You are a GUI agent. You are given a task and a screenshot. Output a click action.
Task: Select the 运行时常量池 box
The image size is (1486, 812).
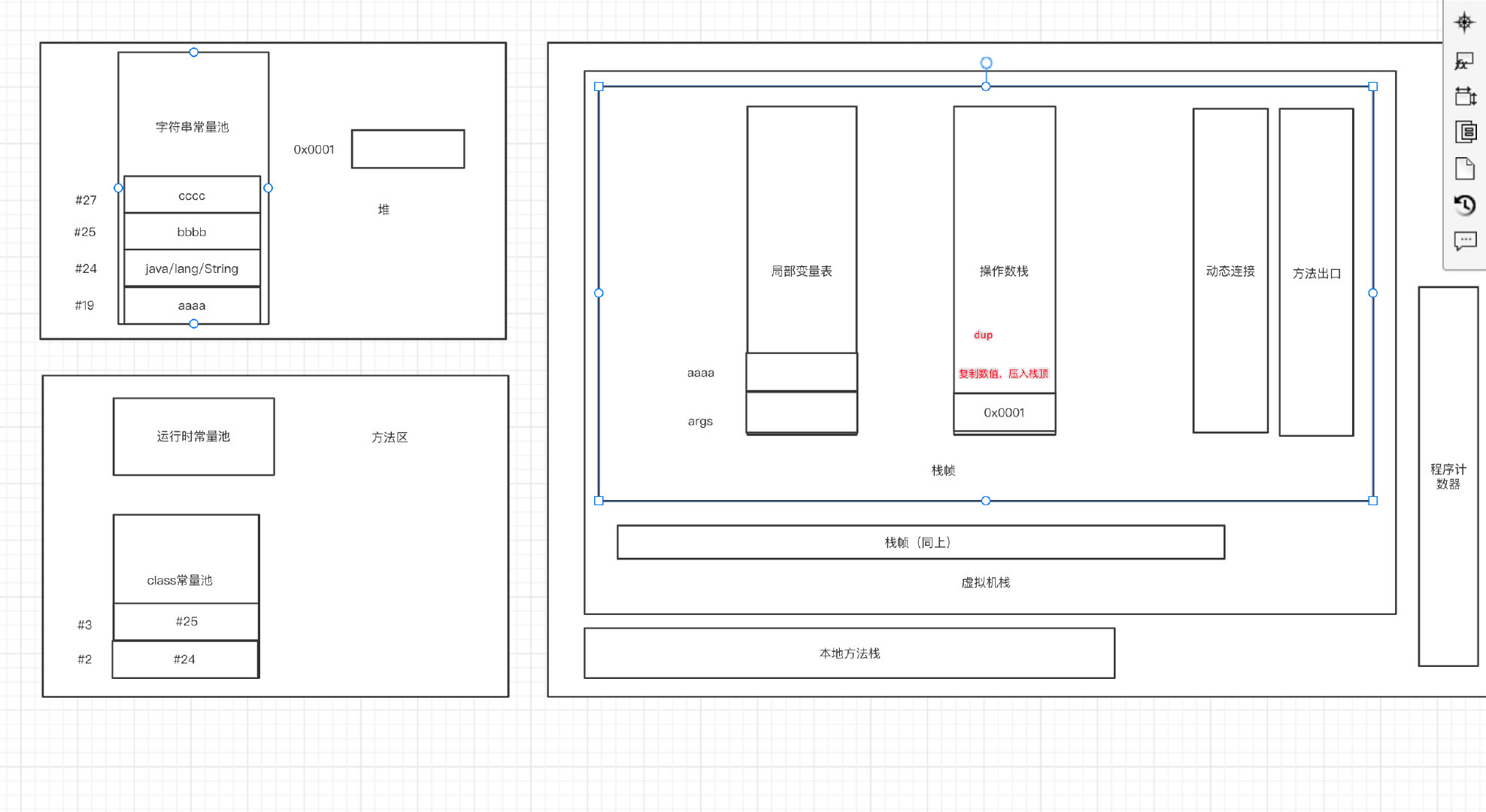tap(193, 437)
